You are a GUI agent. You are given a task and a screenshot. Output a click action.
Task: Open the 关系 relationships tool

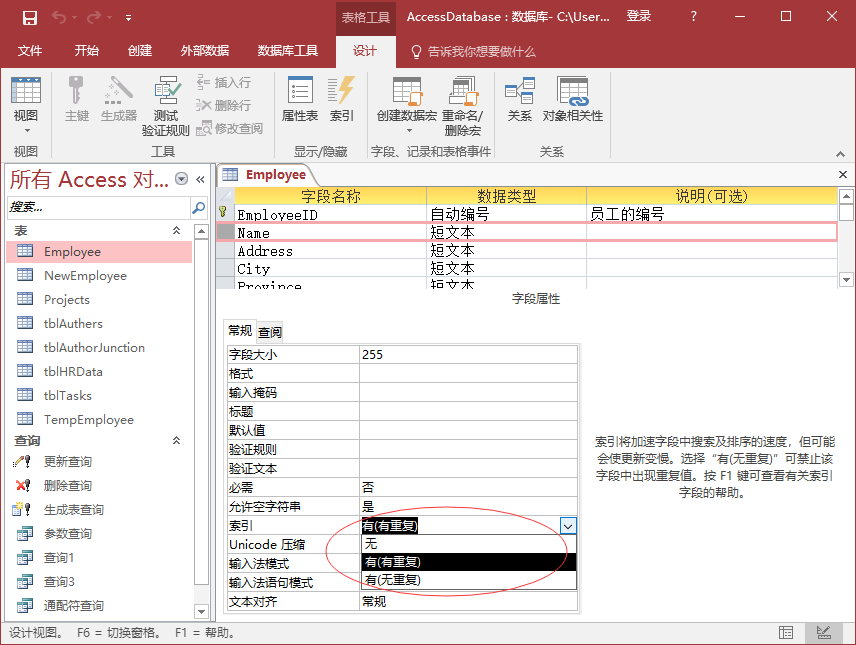pyautogui.click(x=519, y=100)
